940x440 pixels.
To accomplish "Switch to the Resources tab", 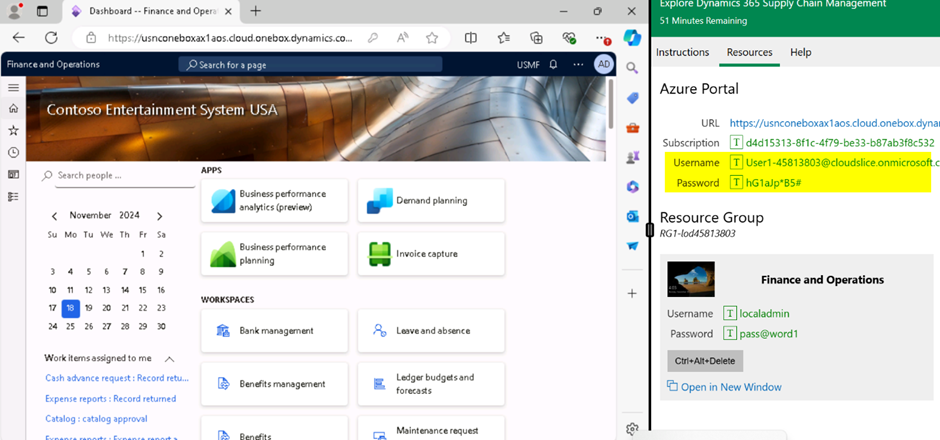I will 749,52.
